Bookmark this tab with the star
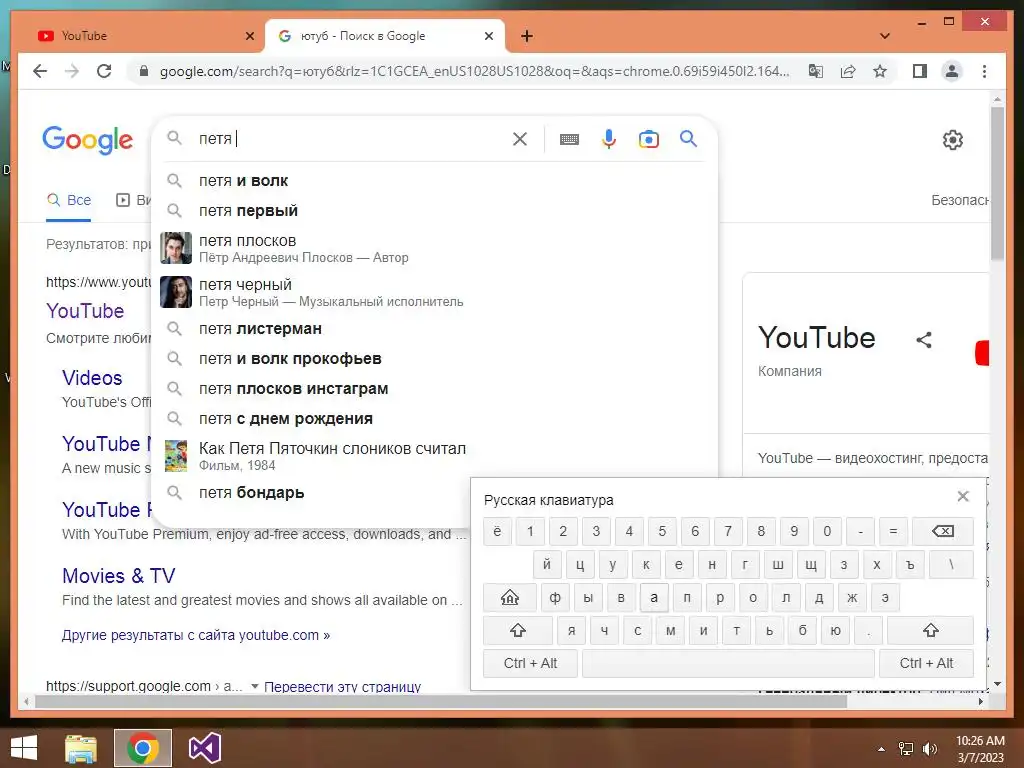 point(880,71)
